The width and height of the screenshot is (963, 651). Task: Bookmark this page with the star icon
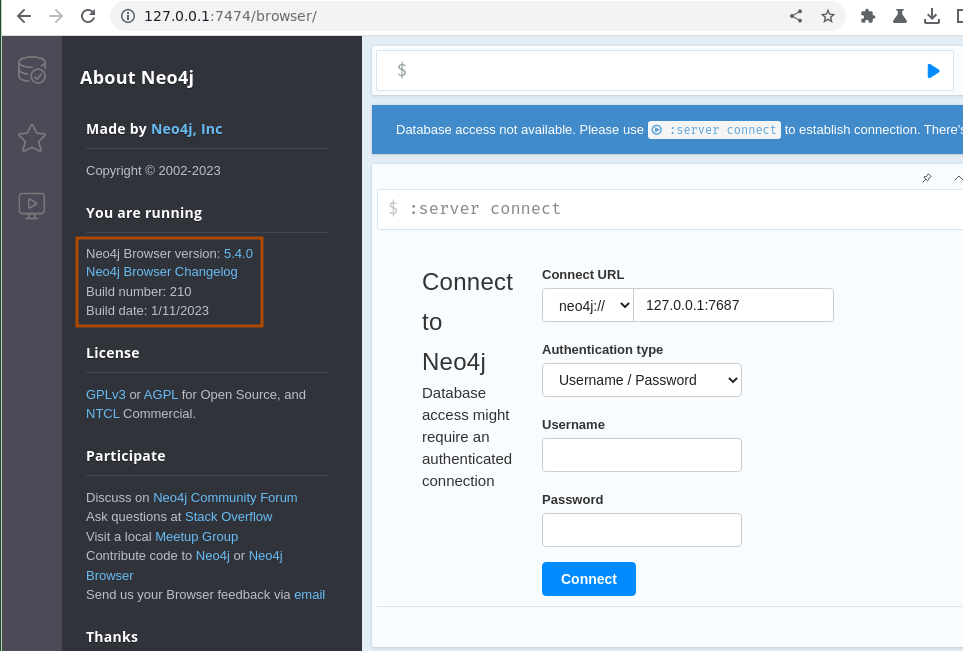point(828,16)
